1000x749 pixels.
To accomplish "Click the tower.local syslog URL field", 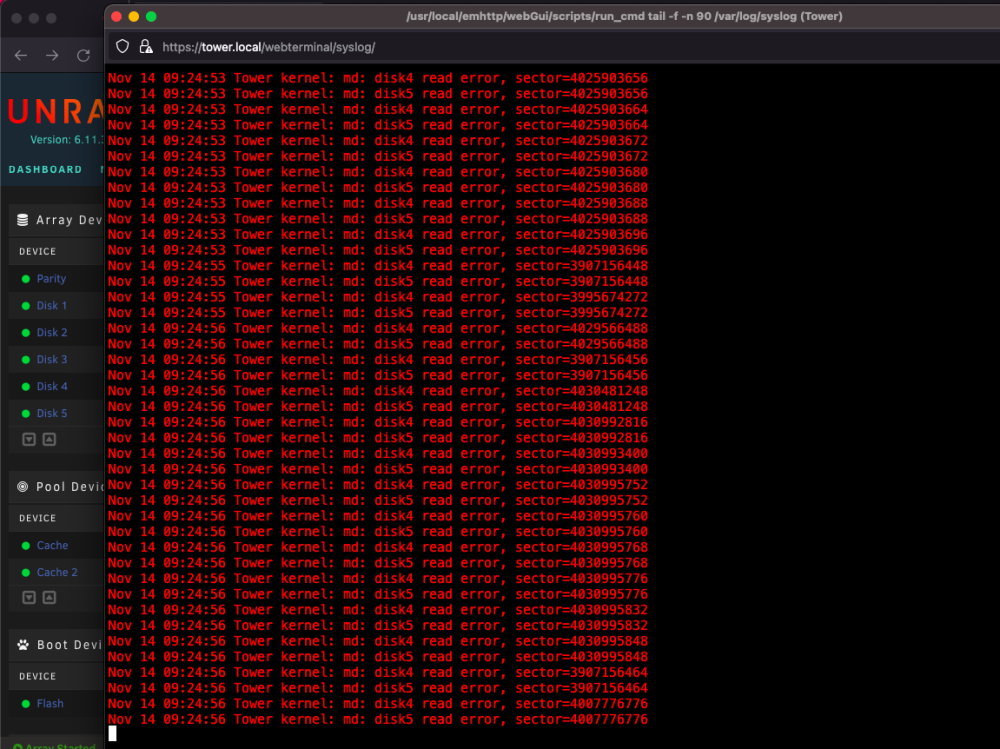I will [x=268, y=47].
